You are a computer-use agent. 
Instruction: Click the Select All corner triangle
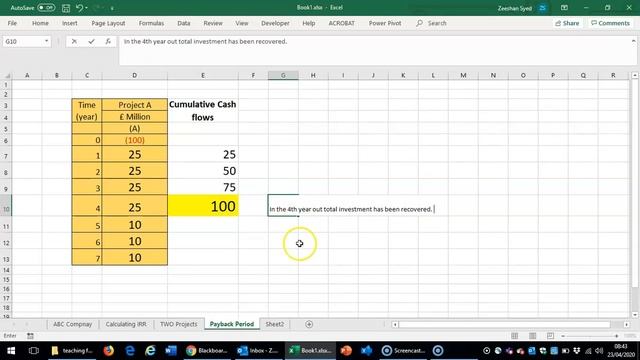click(x=7, y=76)
